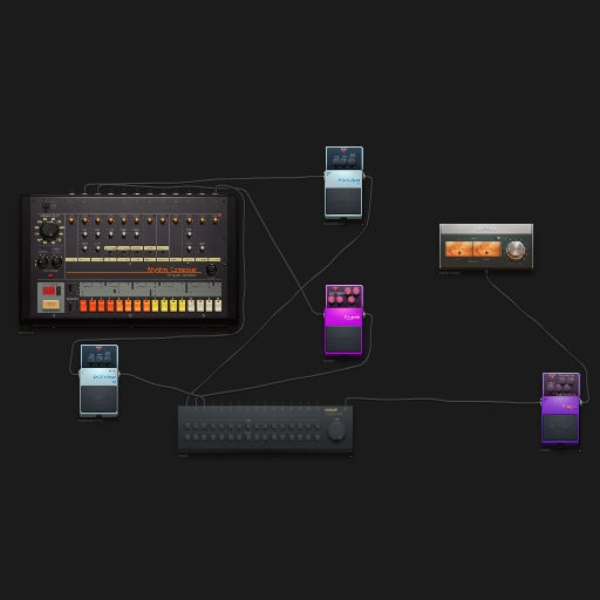Stomp the footswitch of the top light-blue pedal
The image size is (600, 600).
[343, 201]
